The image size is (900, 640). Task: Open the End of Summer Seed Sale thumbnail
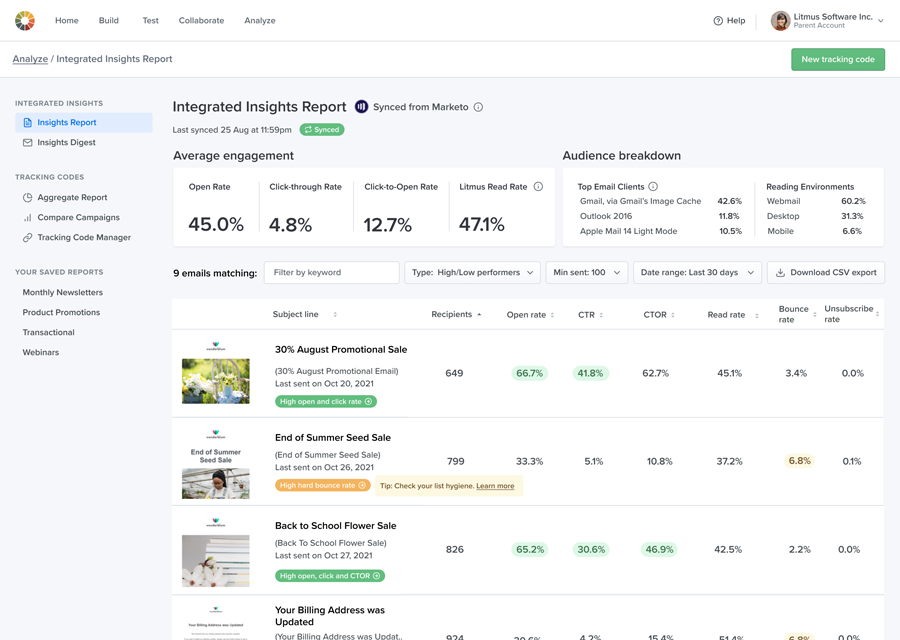pos(216,464)
